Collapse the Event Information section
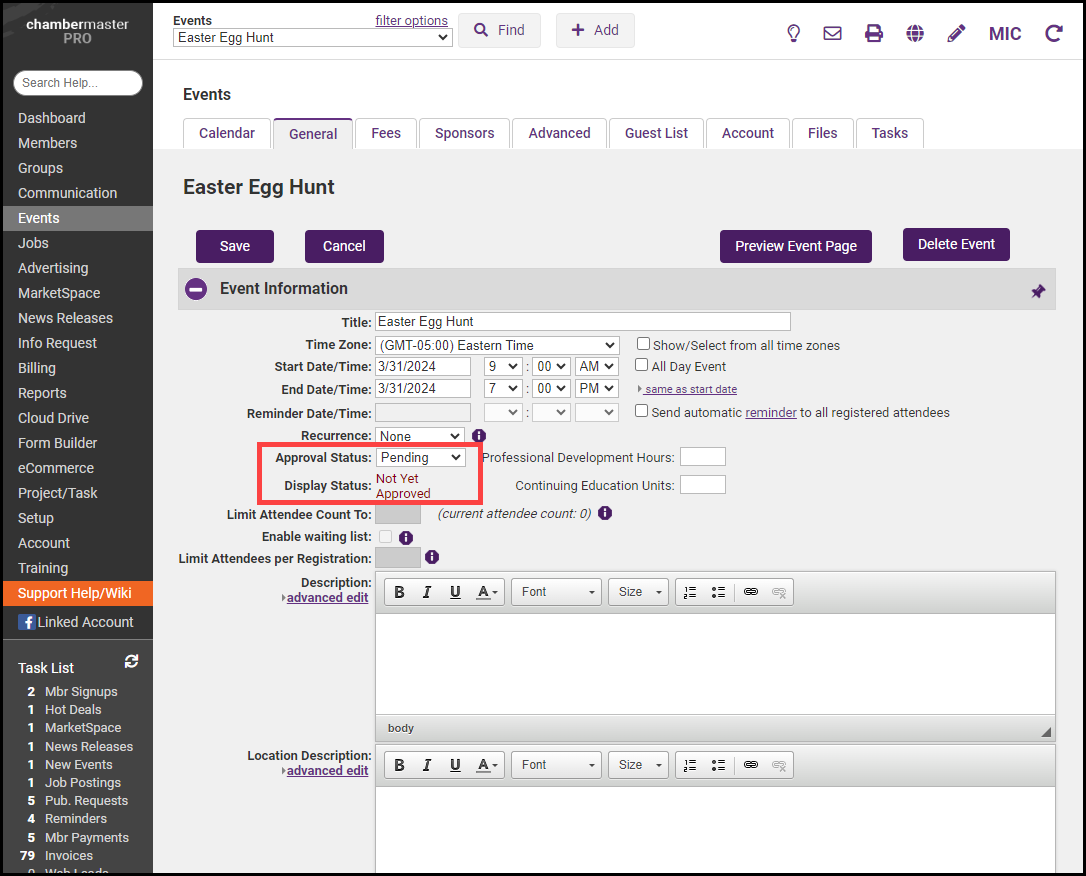This screenshot has width=1086, height=876. pyautogui.click(x=196, y=289)
